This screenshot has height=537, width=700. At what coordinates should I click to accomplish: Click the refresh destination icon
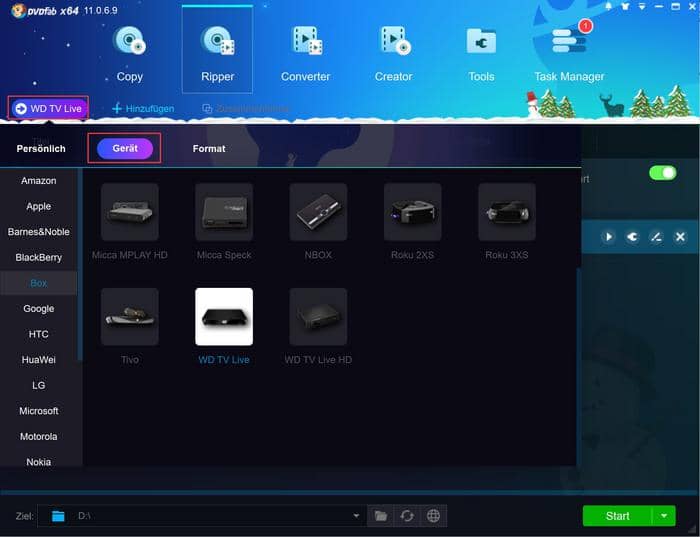coord(407,516)
